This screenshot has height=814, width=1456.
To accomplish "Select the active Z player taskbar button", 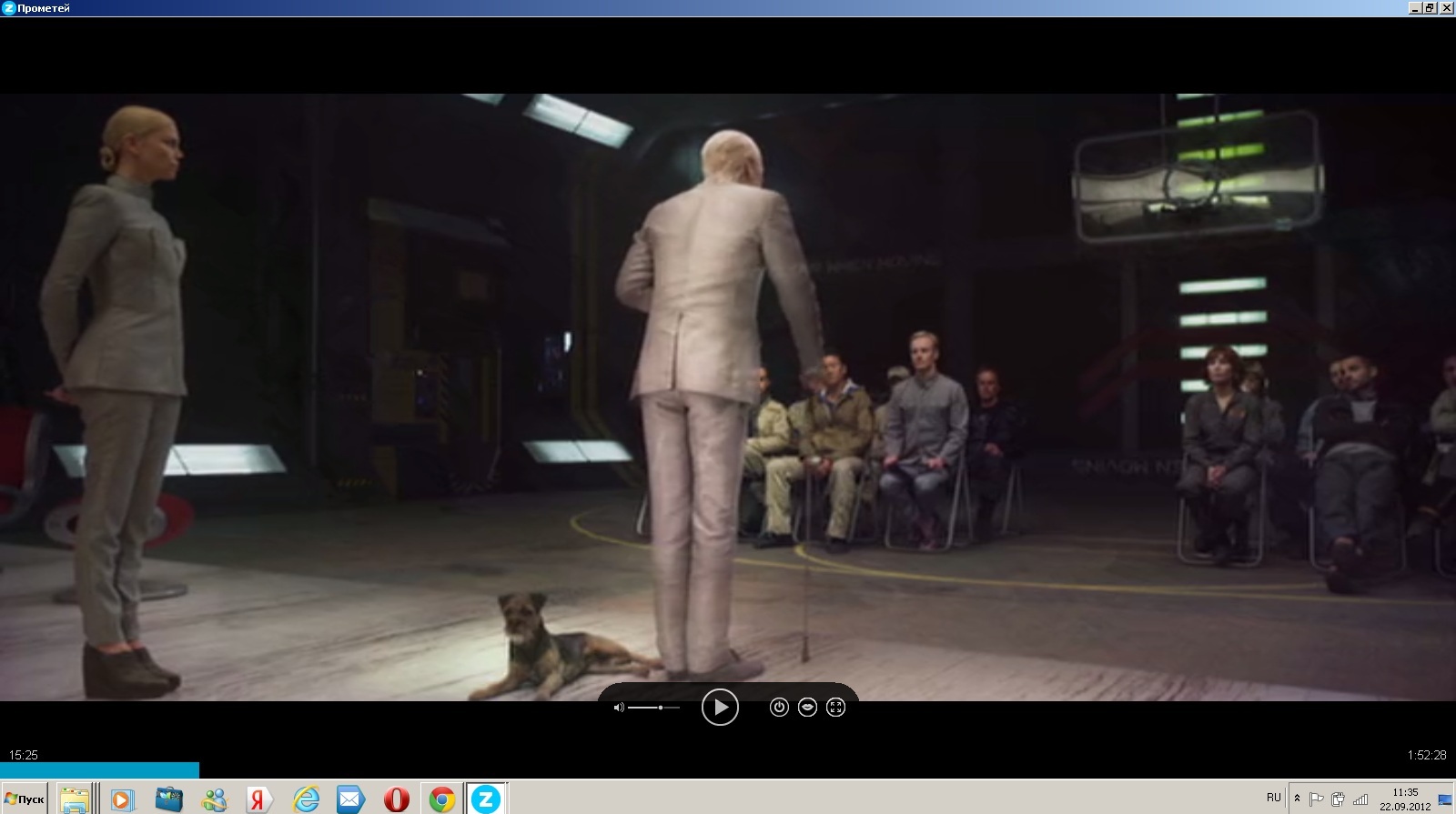I will point(486,799).
